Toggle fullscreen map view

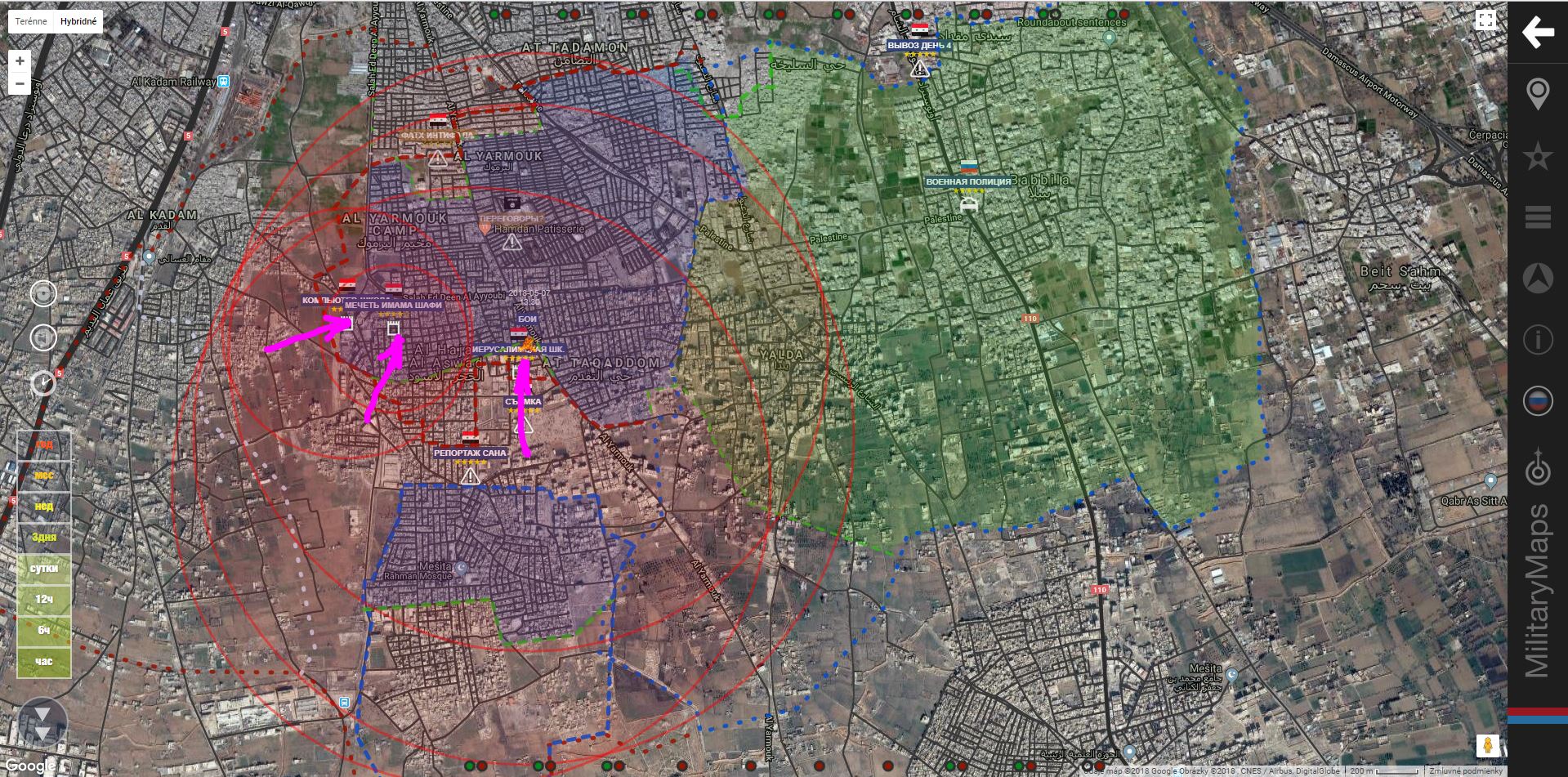(1485, 21)
